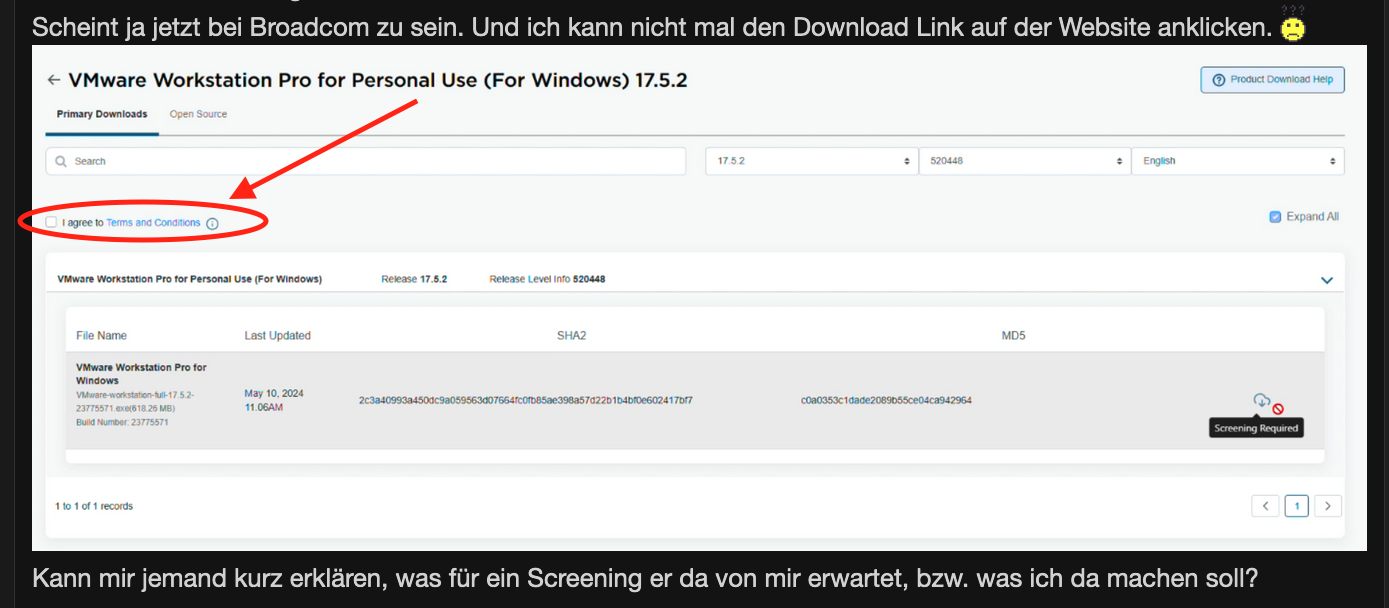Open the 17.5.2 version dropdown

811,161
